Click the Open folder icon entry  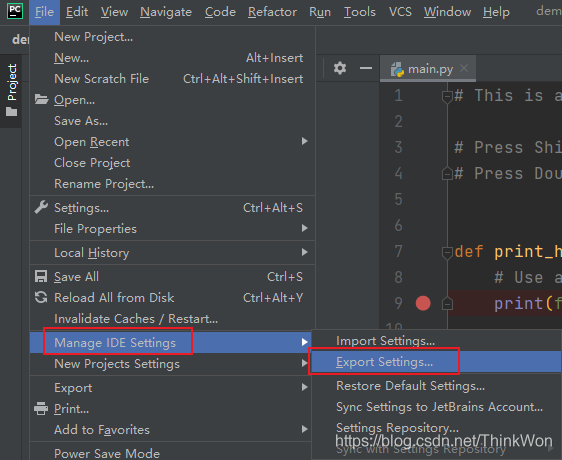click(x=42, y=99)
